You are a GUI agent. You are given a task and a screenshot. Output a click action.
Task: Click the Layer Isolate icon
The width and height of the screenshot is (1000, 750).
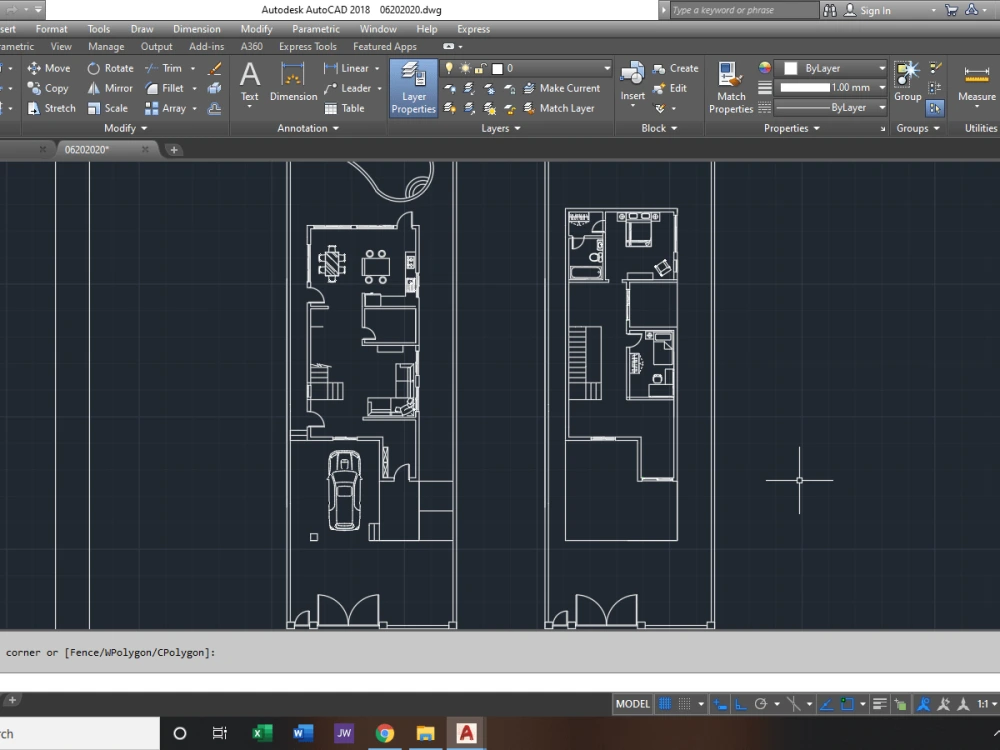click(469, 89)
